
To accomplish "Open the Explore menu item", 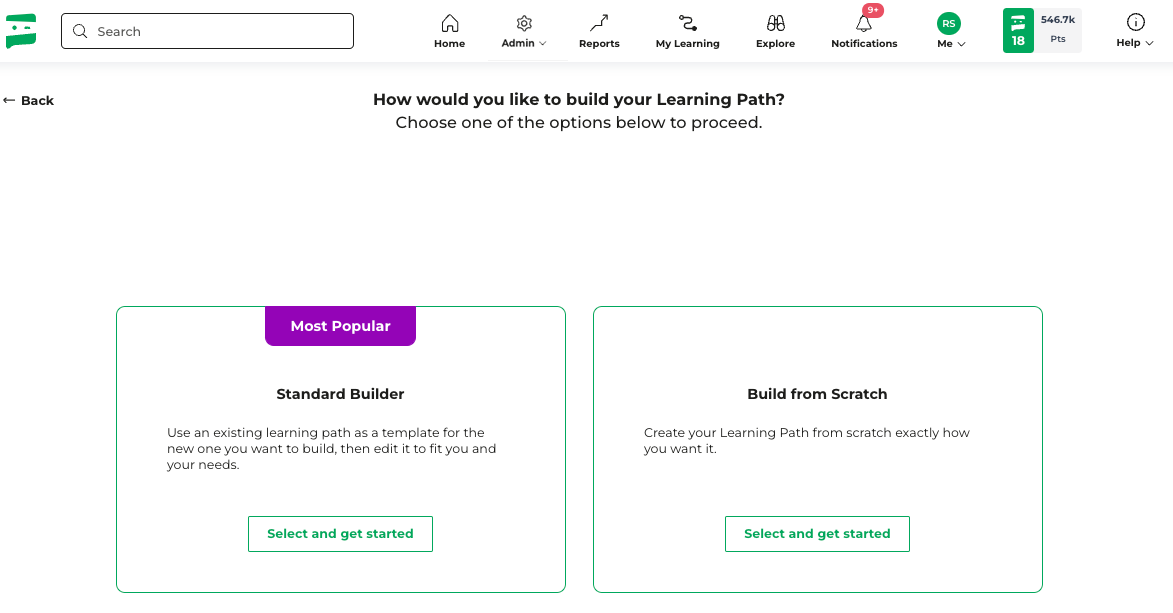I will point(775,43).
